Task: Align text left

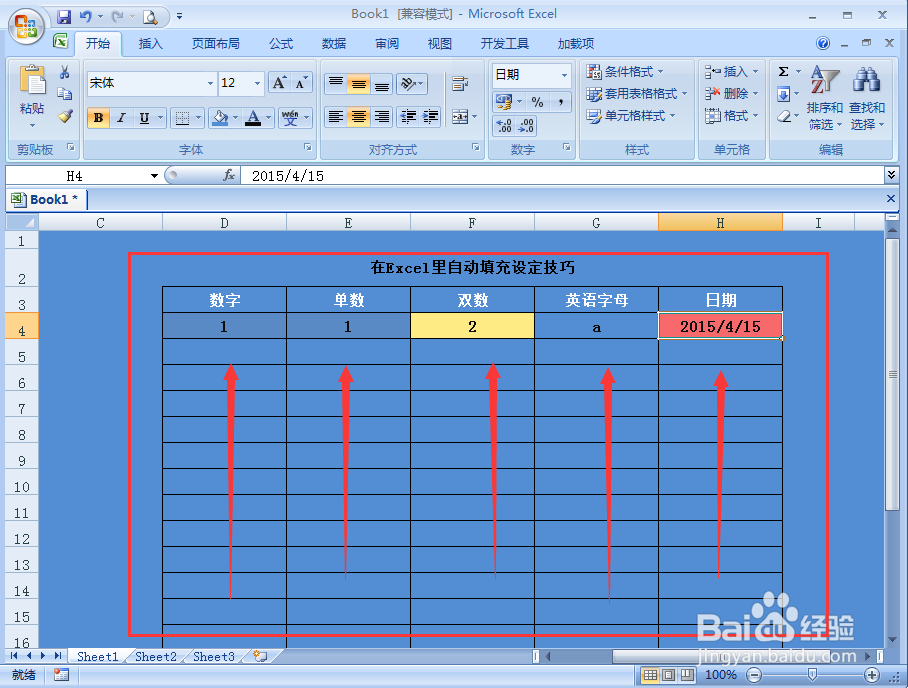Action: point(336,117)
